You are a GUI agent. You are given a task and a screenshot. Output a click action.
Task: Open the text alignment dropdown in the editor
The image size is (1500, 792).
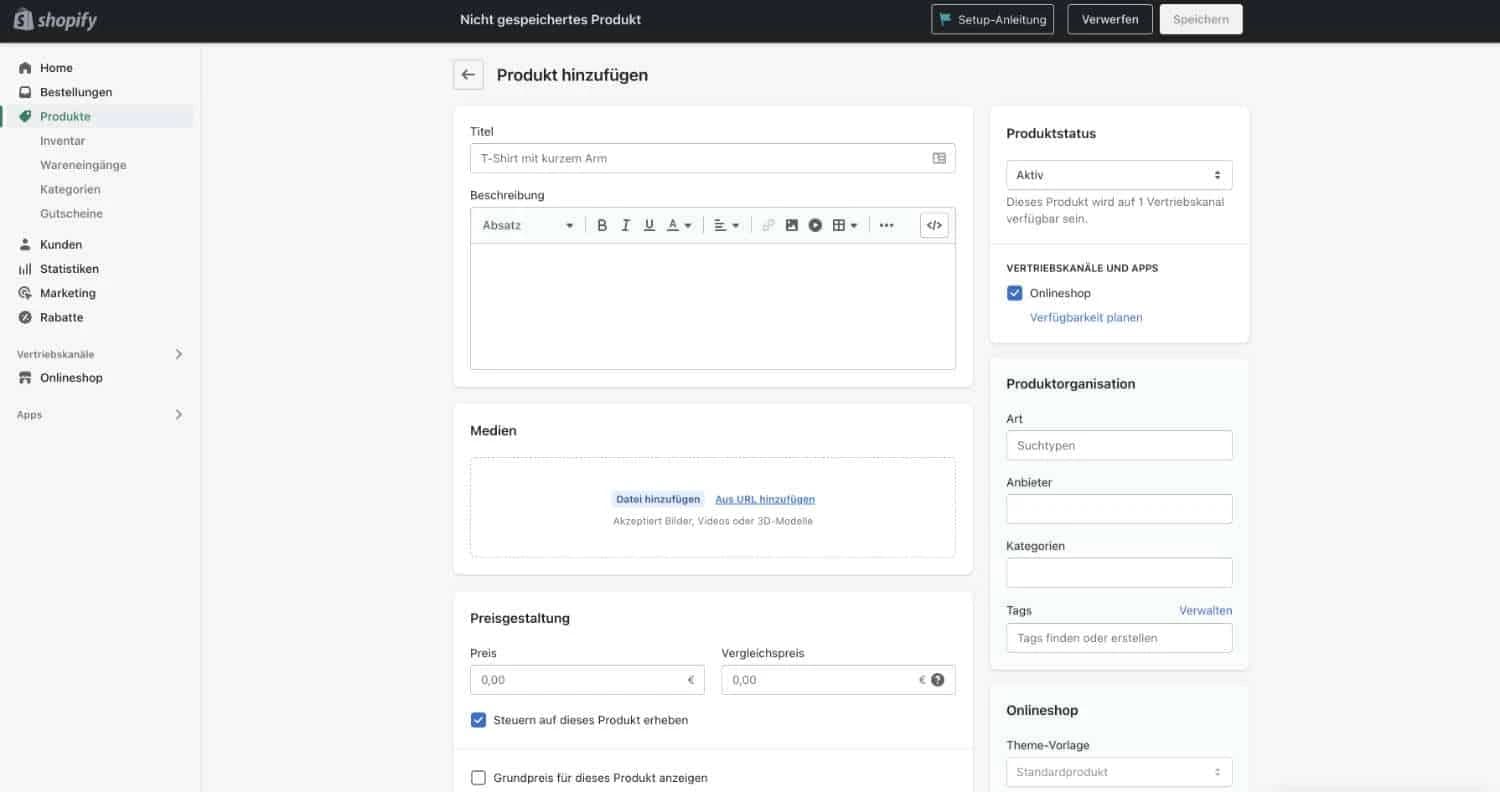tap(727, 225)
